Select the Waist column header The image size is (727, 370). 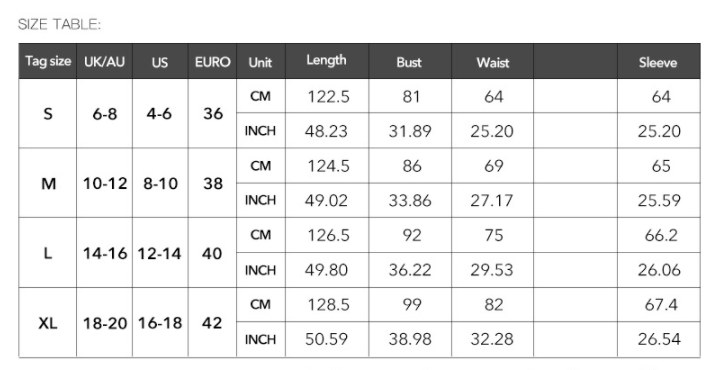point(492,61)
